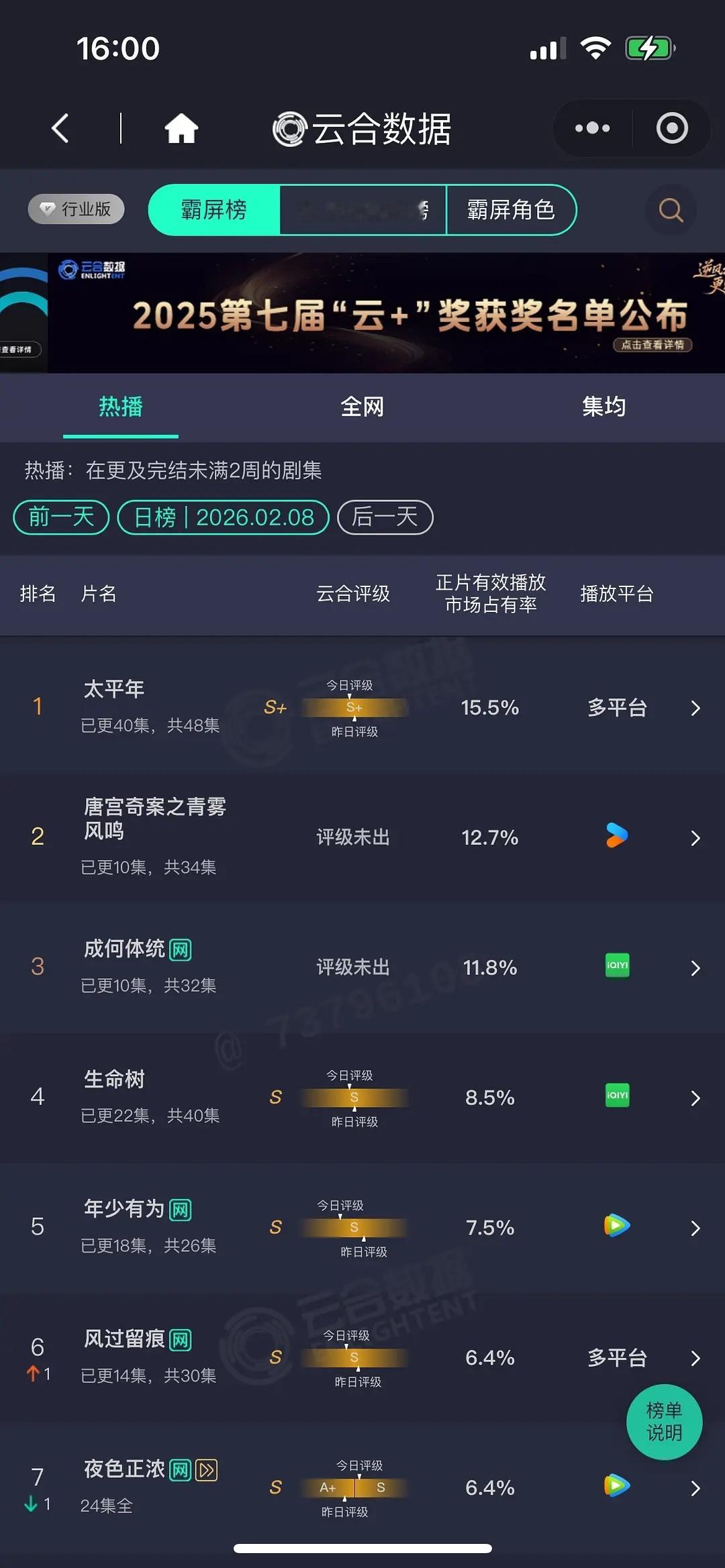This screenshot has width=725, height=1568.
Task: Click the Youku platform icon for 唐宫奇案之青雾风鸣
Action: (x=616, y=837)
